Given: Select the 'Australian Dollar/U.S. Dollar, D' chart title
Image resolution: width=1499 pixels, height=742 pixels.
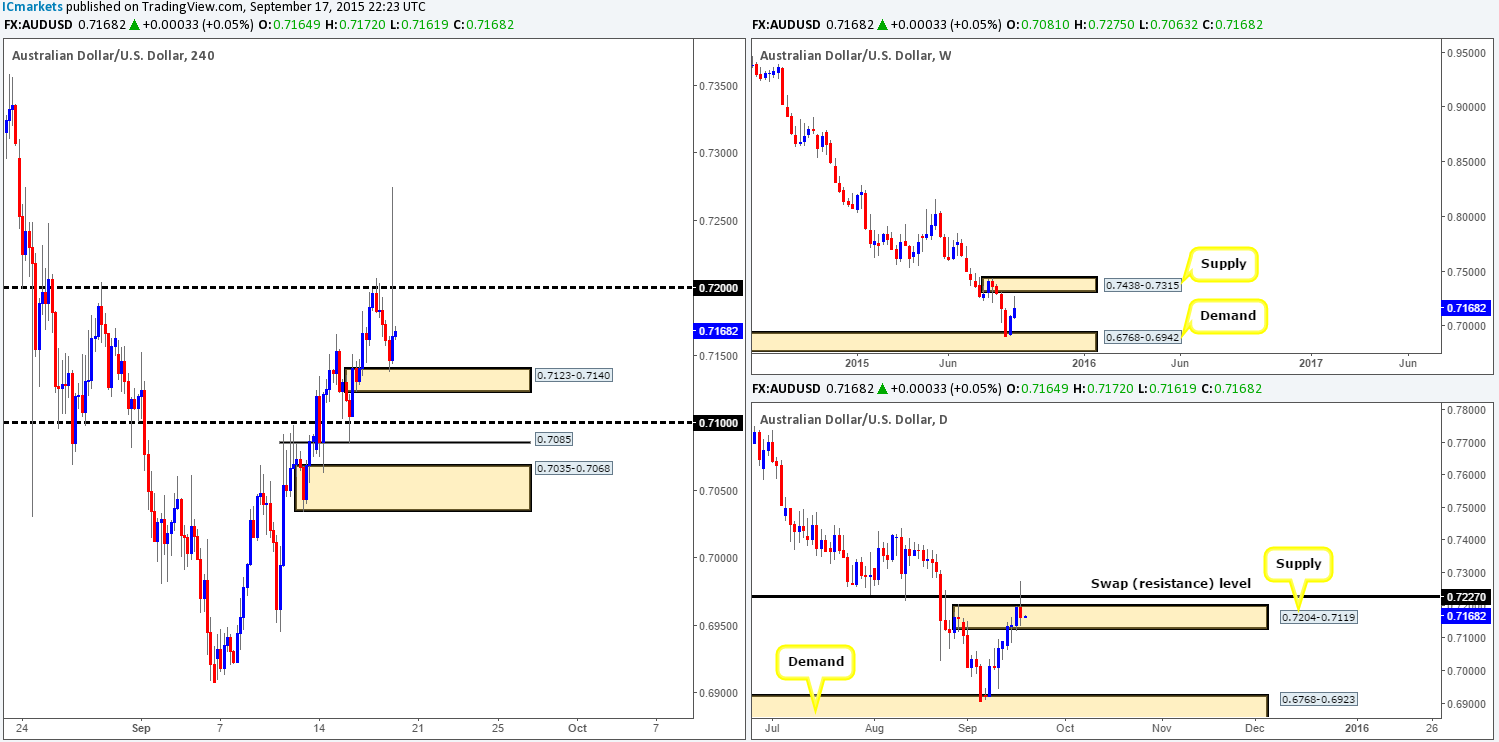Looking at the screenshot, I should (855, 419).
